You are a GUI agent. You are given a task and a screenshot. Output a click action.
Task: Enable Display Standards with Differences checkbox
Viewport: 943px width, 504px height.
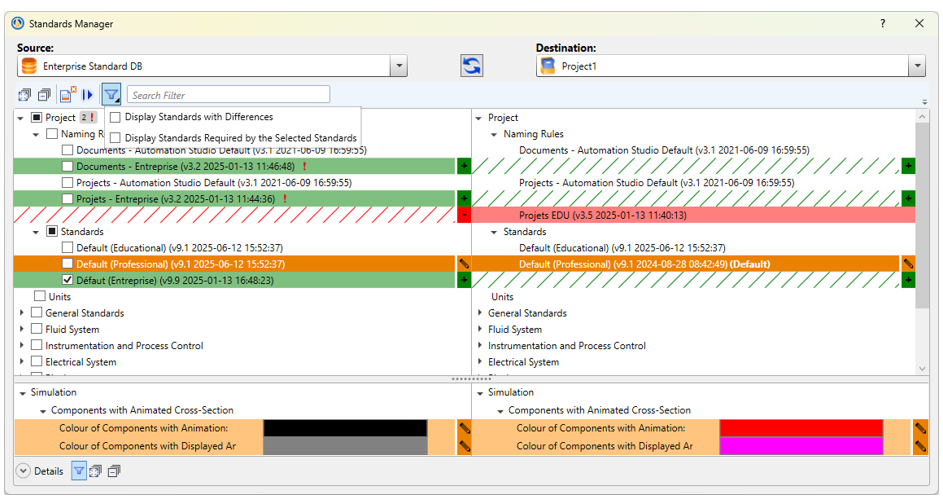click(116, 117)
